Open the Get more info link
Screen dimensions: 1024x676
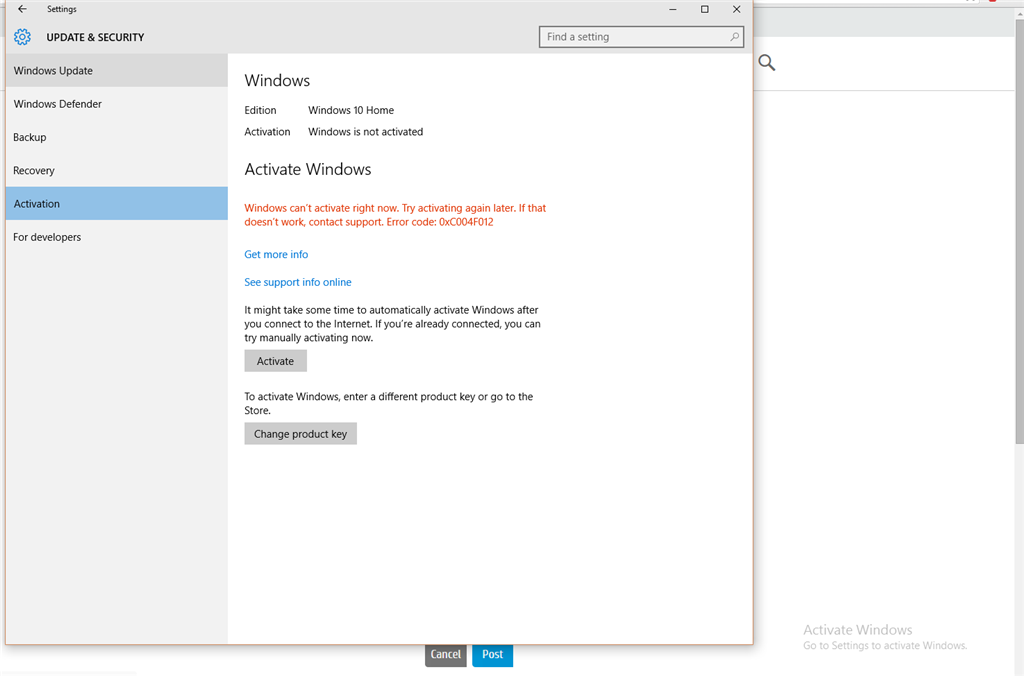[x=276, y=254]
